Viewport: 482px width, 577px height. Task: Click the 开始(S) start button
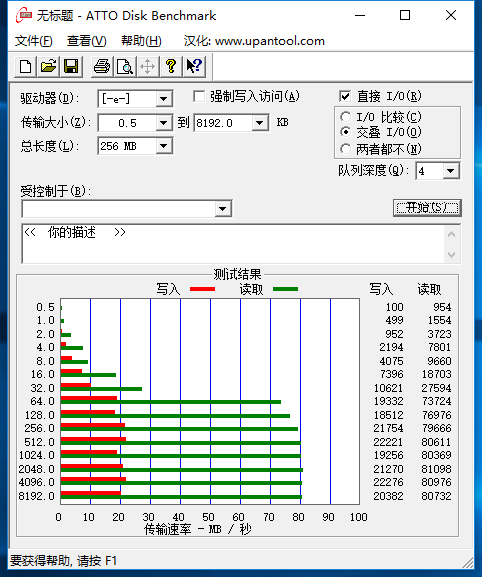[x=427, y=208]
